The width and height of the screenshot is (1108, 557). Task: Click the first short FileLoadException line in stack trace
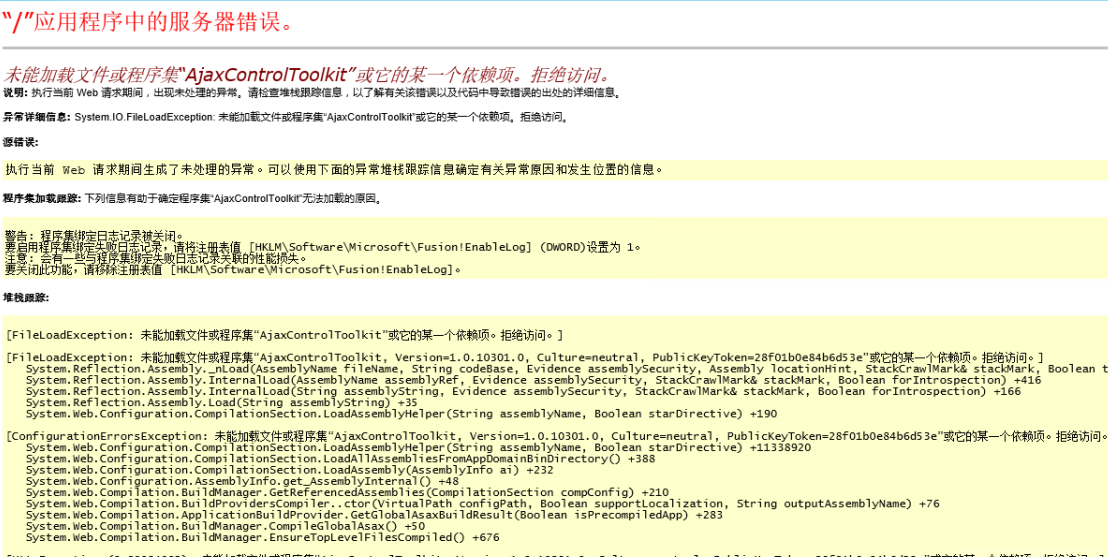[284, 334]
